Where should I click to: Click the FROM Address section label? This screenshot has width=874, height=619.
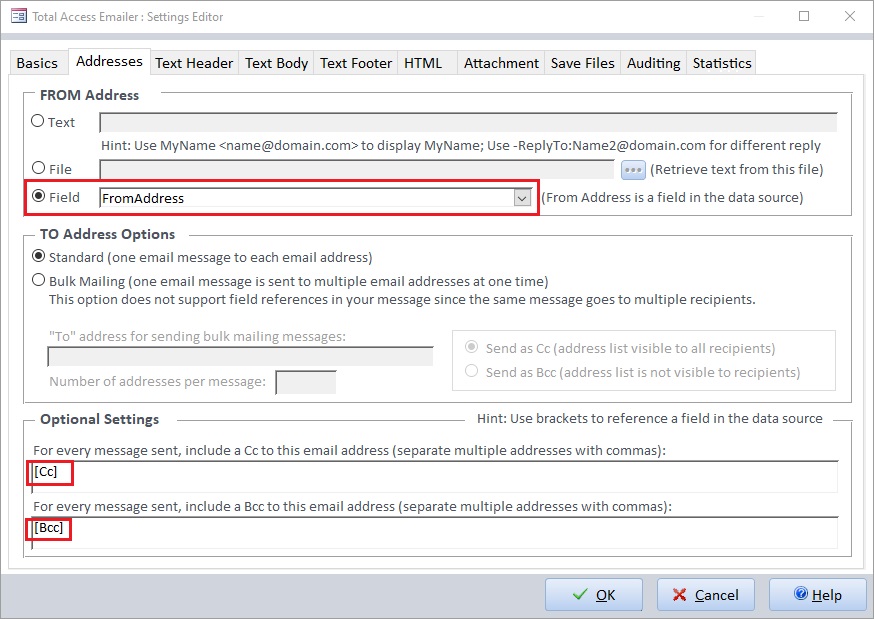(x=89, y=95)
